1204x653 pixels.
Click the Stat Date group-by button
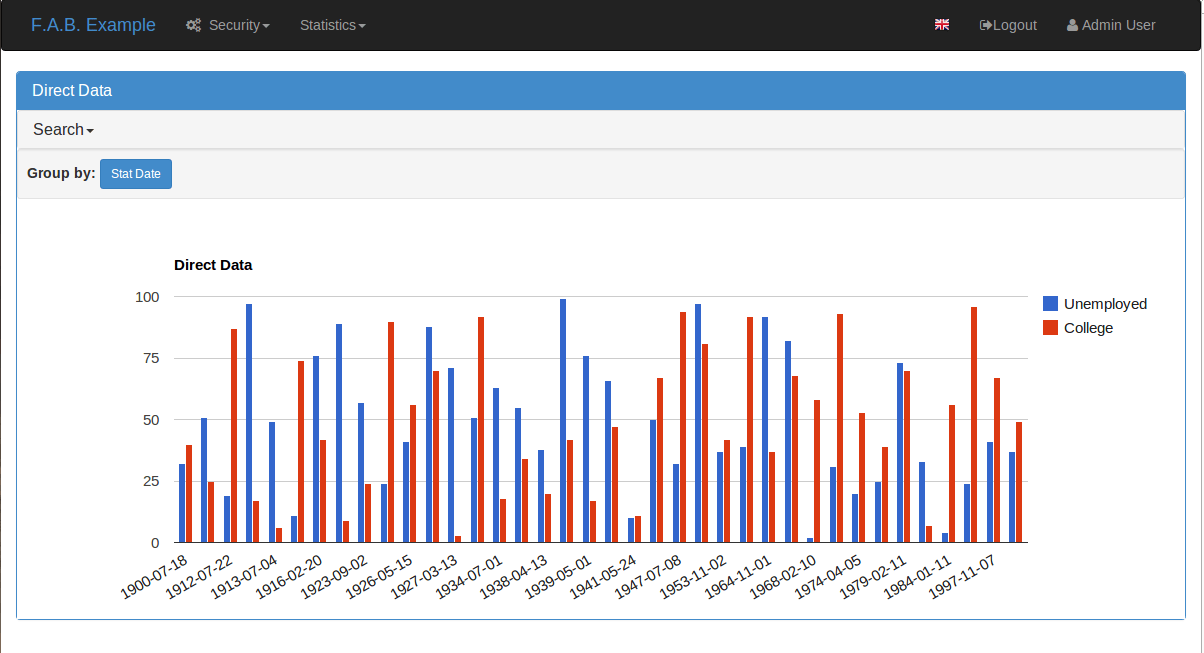point(136,173)
